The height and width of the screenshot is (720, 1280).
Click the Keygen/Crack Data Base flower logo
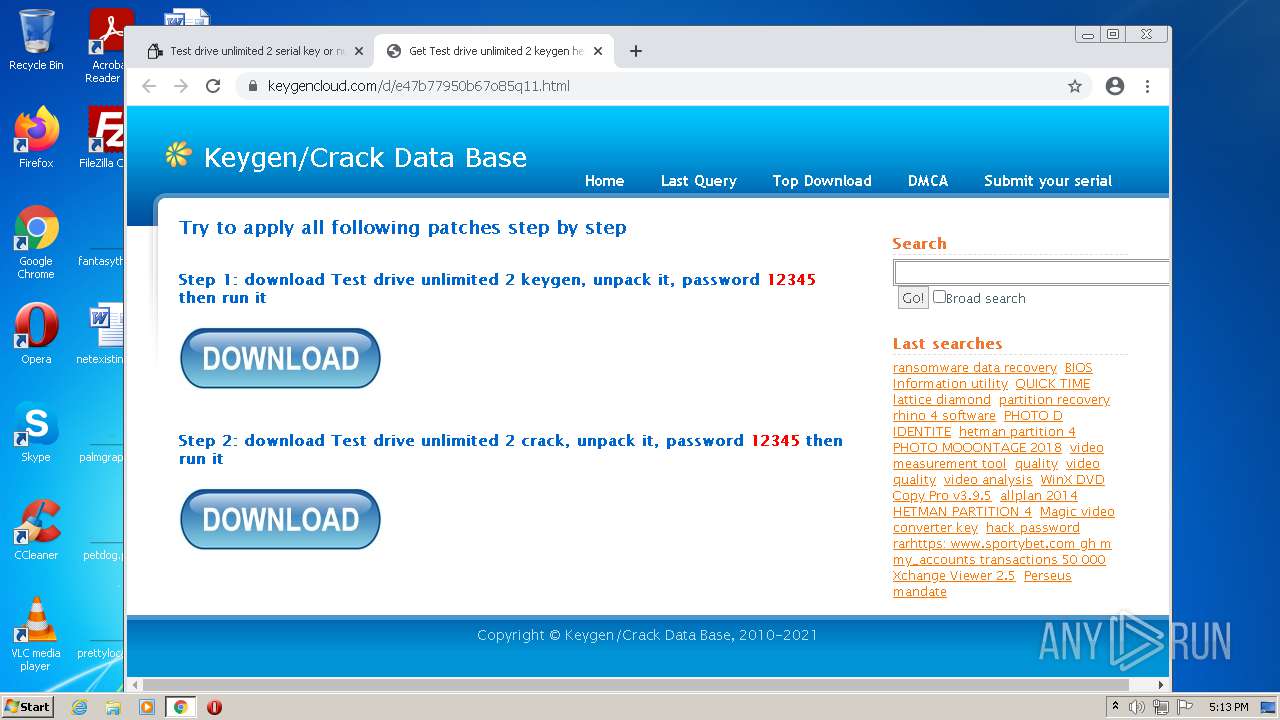178,154
